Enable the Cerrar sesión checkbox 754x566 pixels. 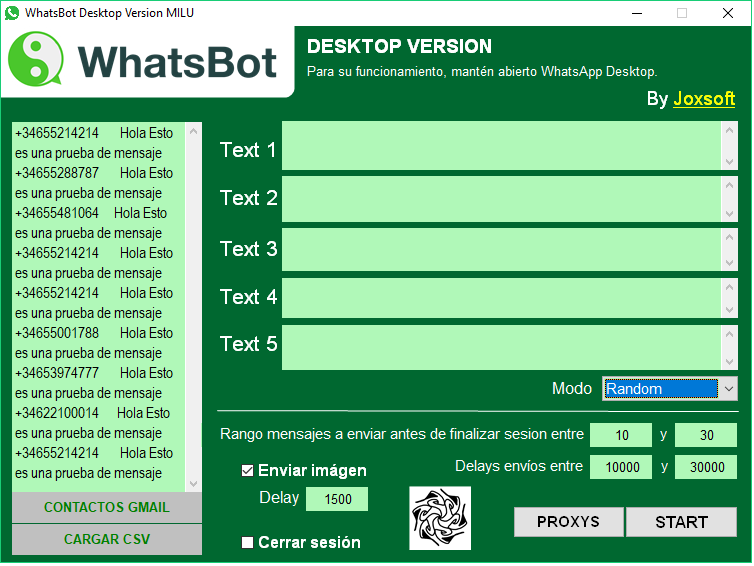tap(247, 542)
